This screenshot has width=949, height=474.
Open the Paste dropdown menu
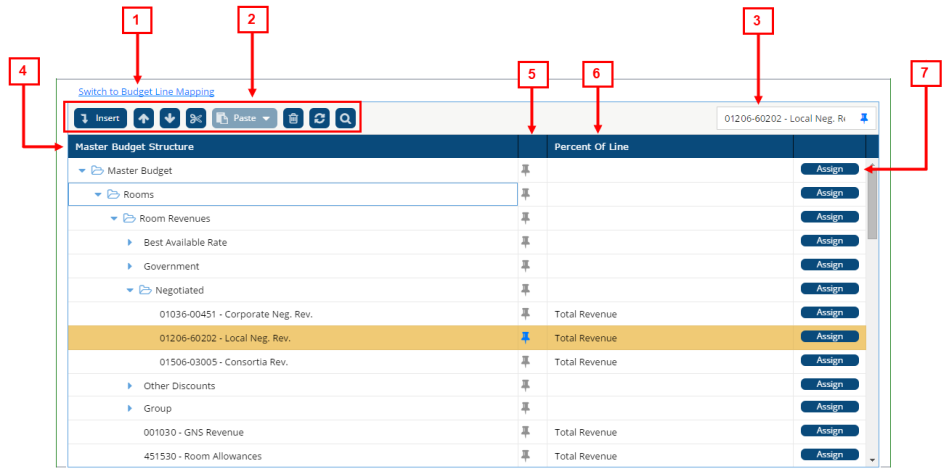244,118
